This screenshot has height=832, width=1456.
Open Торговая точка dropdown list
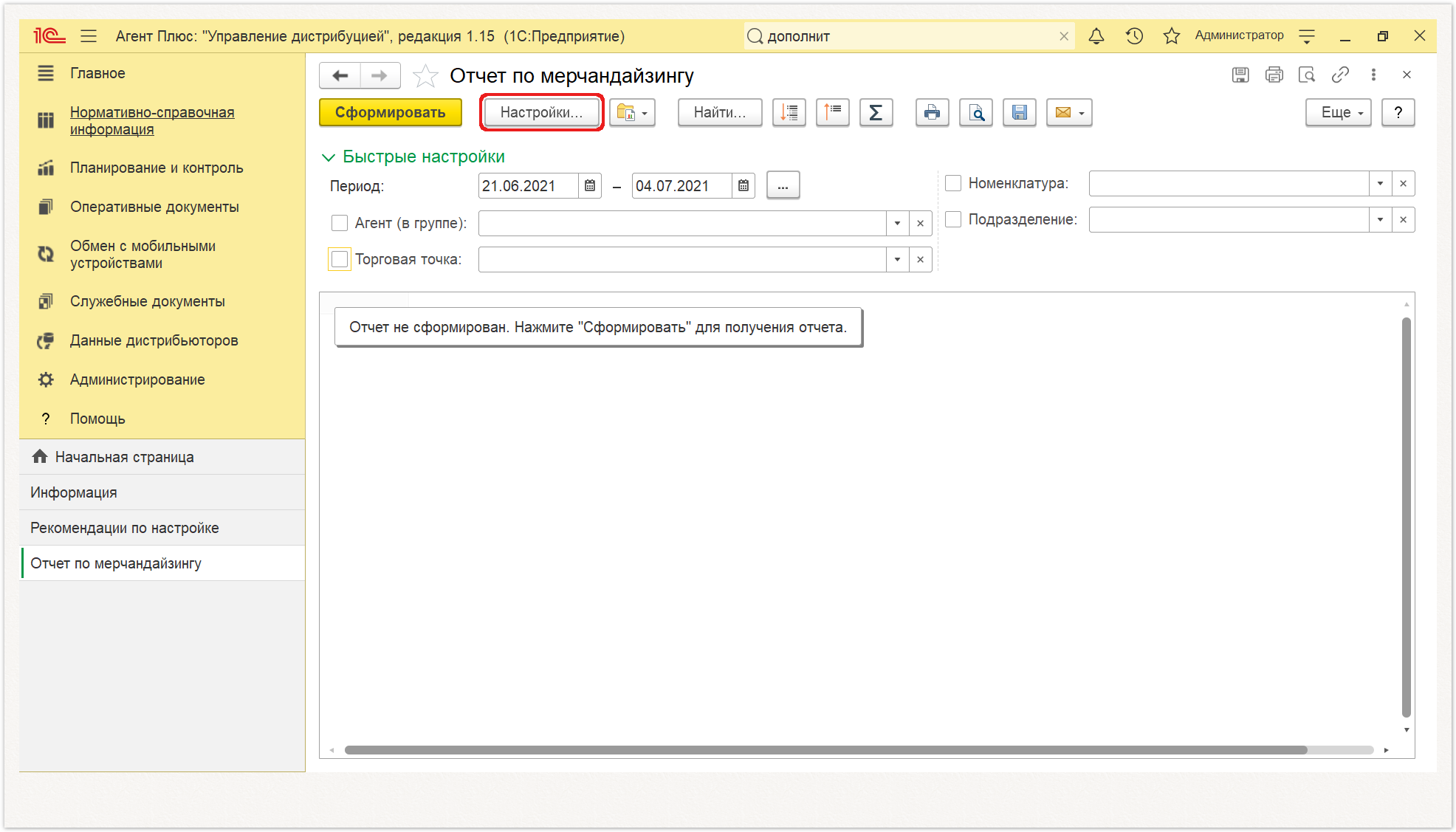coord(897,259)
